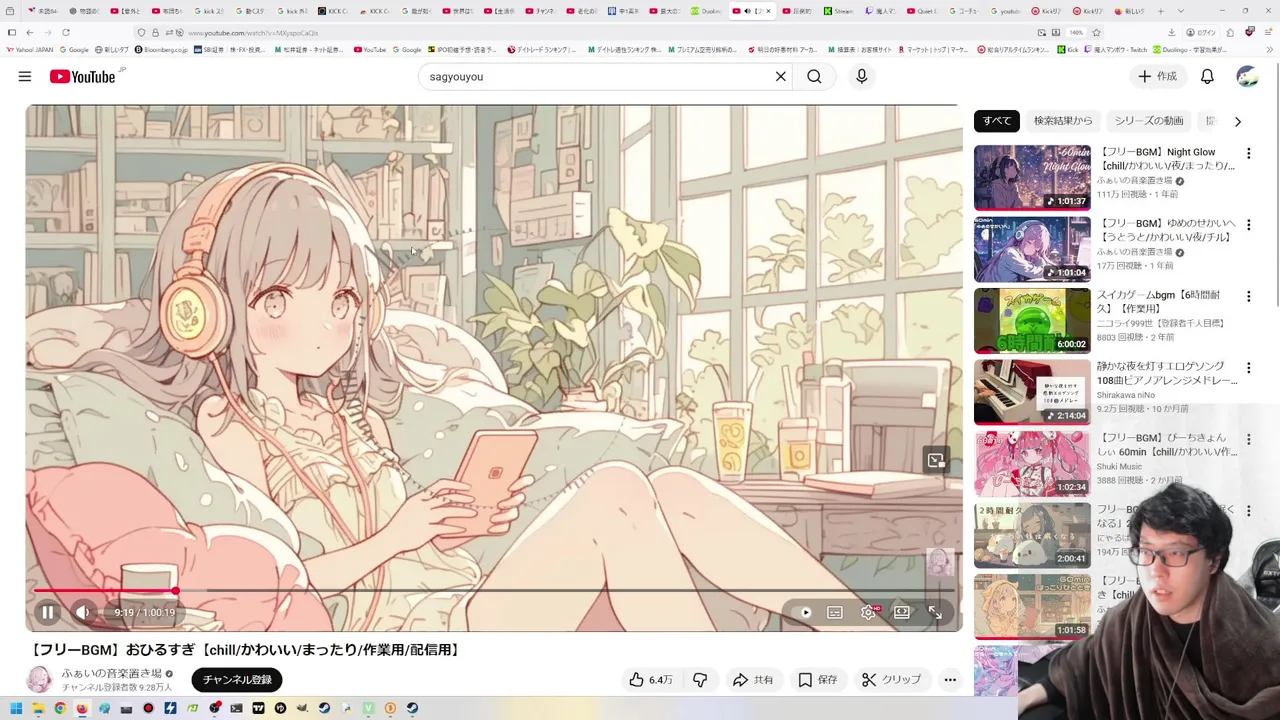
Task: Open YouTube notifications bell
Action: point(1207,76)
